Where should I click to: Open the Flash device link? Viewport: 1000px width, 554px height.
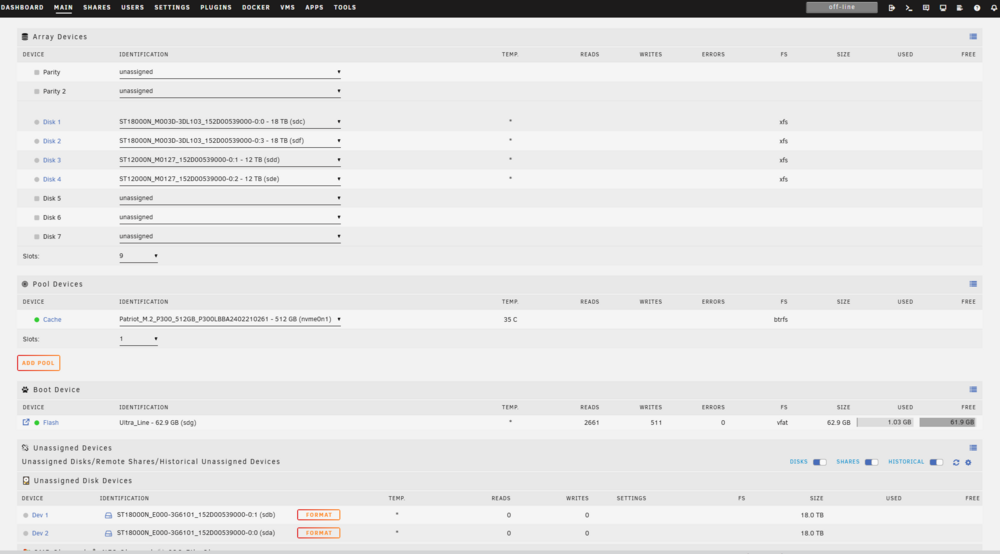tap(51, 423)
